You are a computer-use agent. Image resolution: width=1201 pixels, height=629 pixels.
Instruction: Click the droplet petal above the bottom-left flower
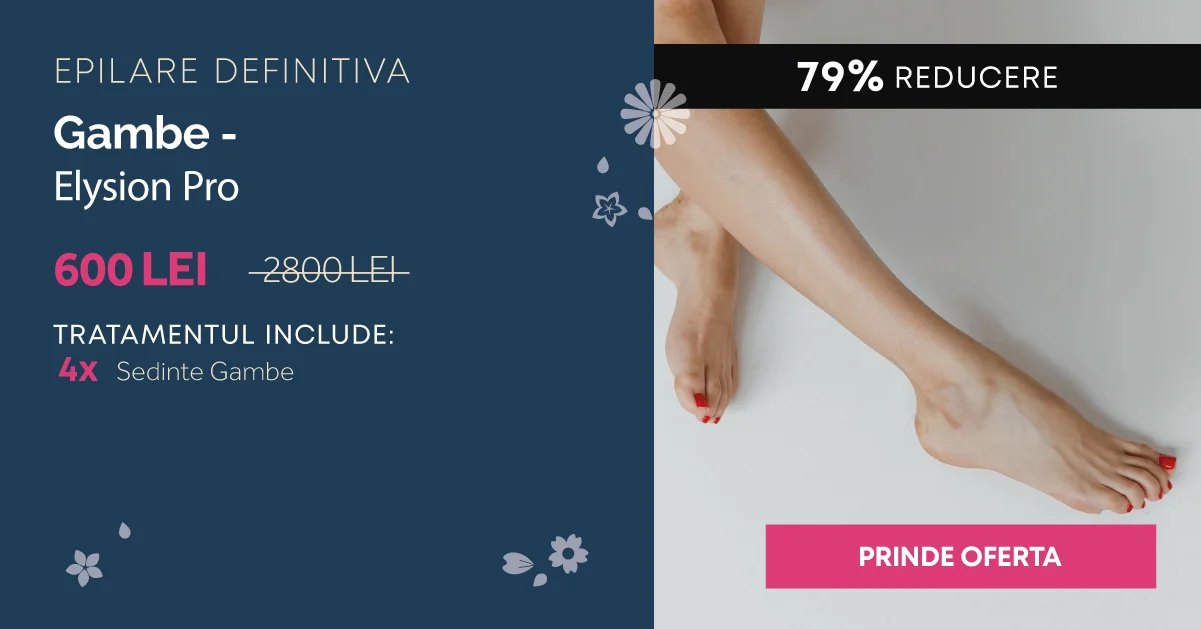click(x=124, y=530)
